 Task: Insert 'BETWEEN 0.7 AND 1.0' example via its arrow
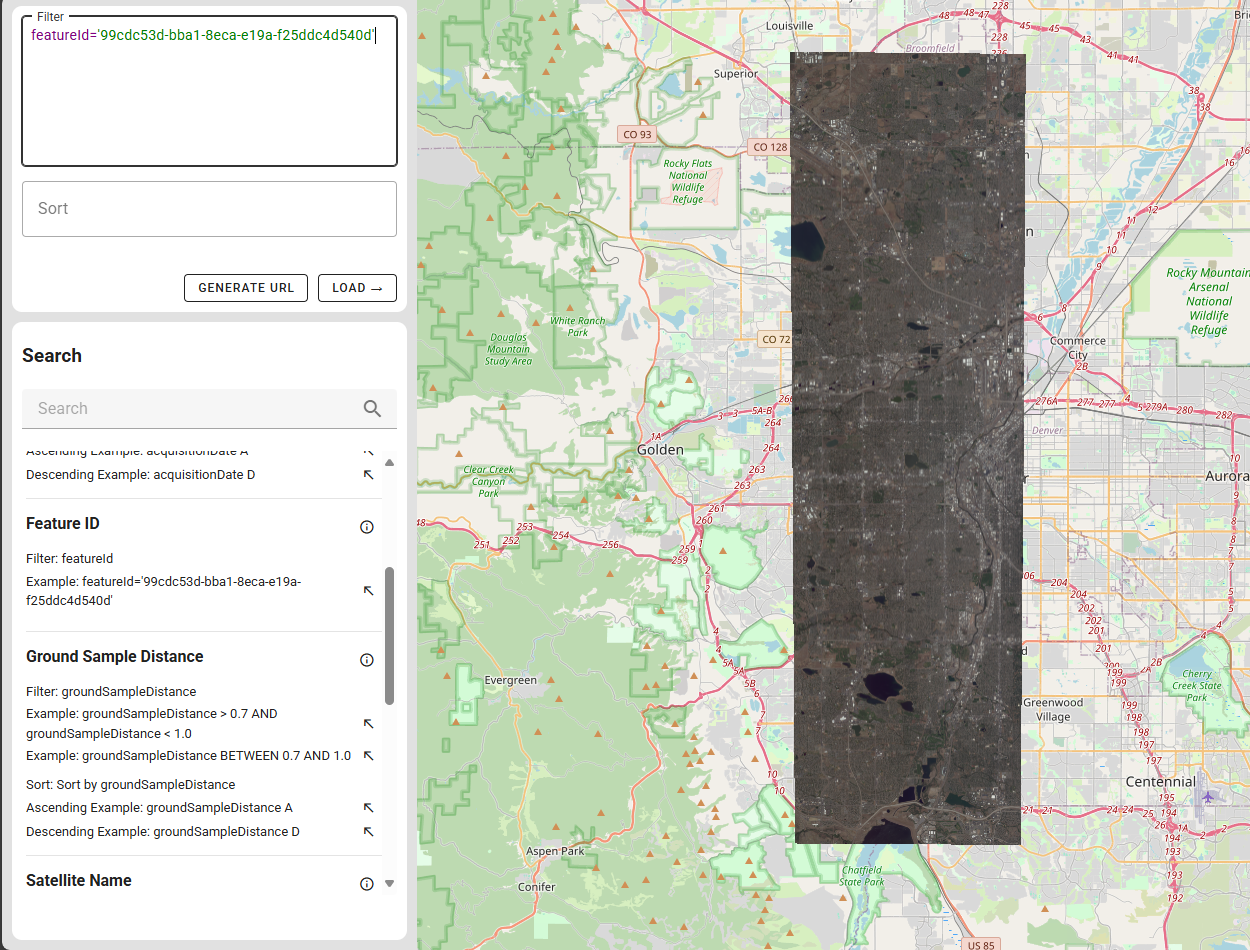coord(368,756)
